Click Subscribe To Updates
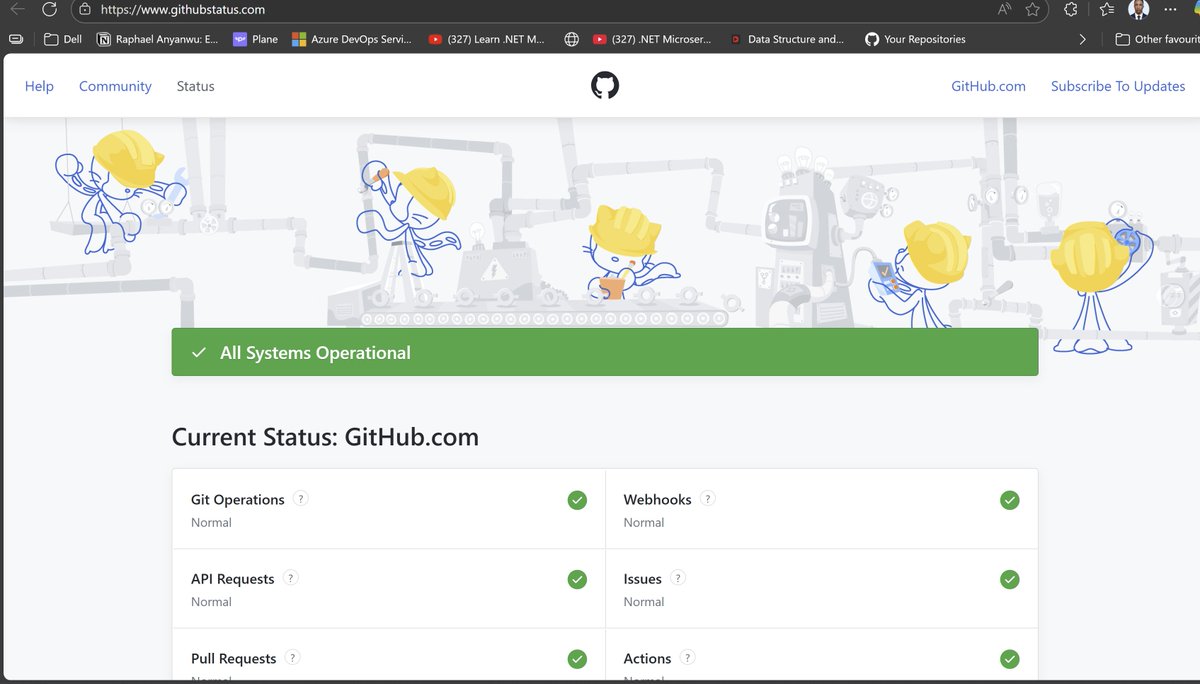1200x684 pixels. pyautogui.click(x=1118, y=86)
